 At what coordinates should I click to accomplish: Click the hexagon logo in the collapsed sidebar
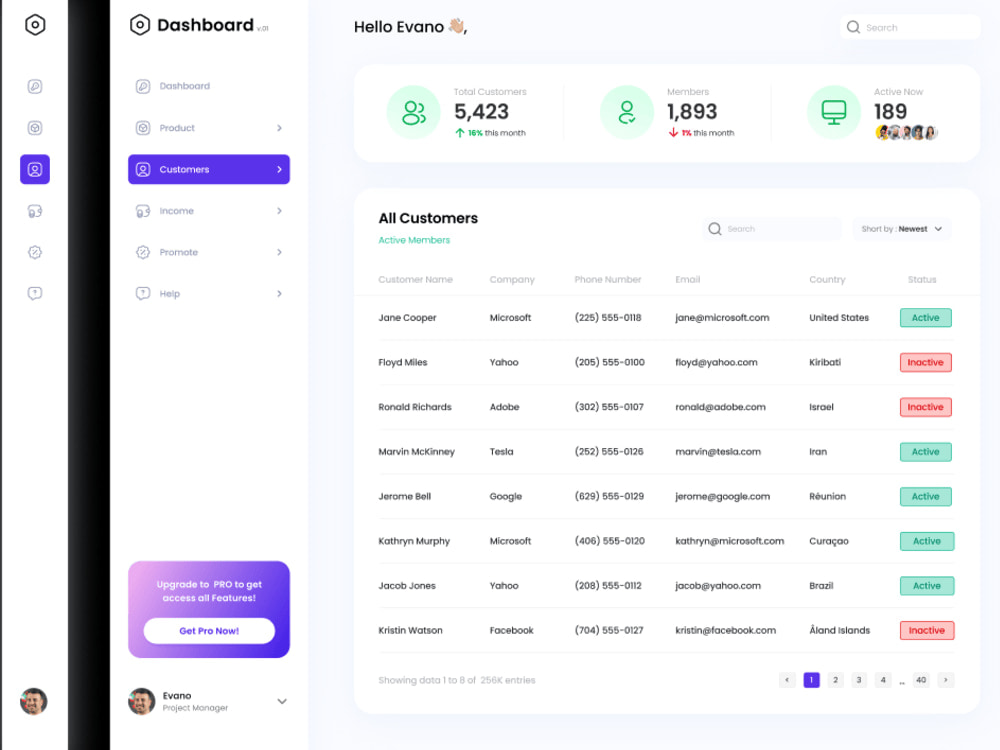click(x=35, y=25)
